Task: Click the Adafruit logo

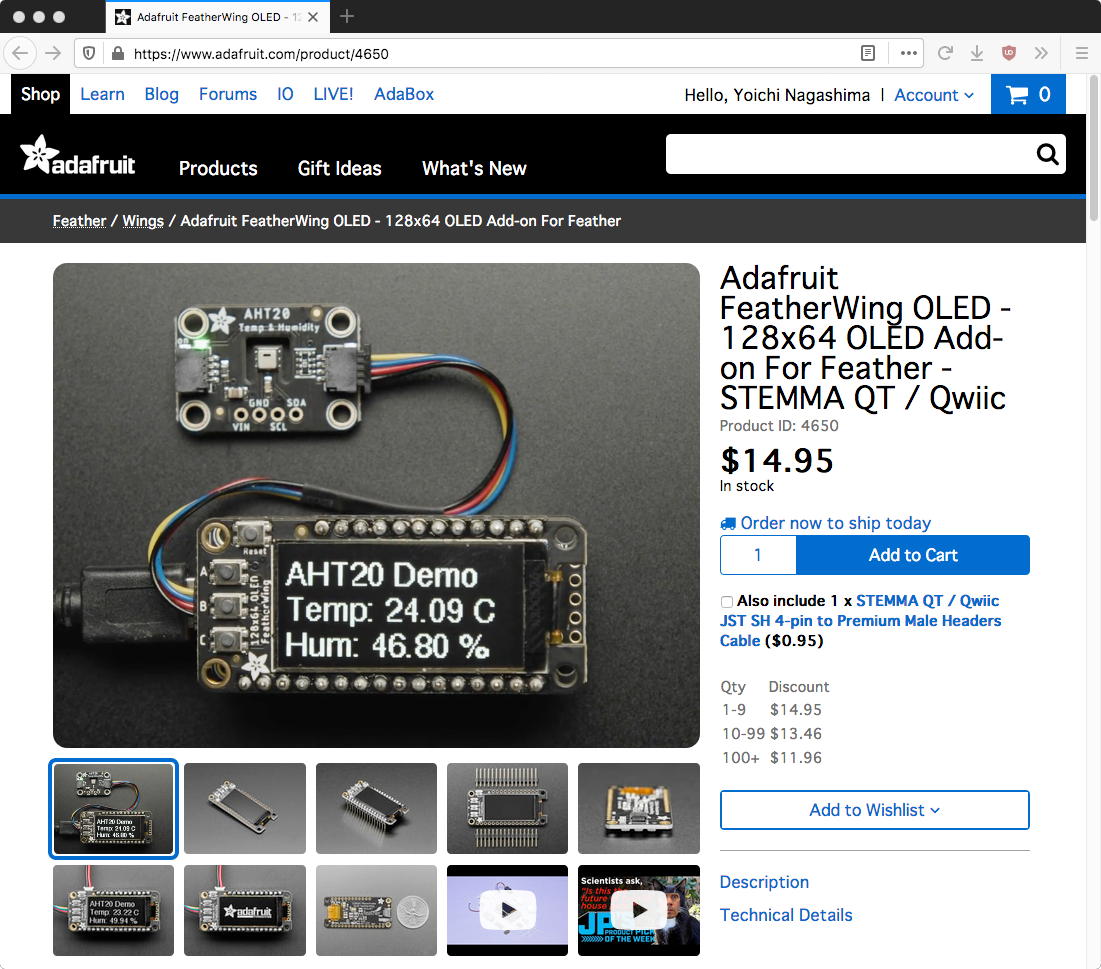Action: pyautogui.click(x=77, y=155)
